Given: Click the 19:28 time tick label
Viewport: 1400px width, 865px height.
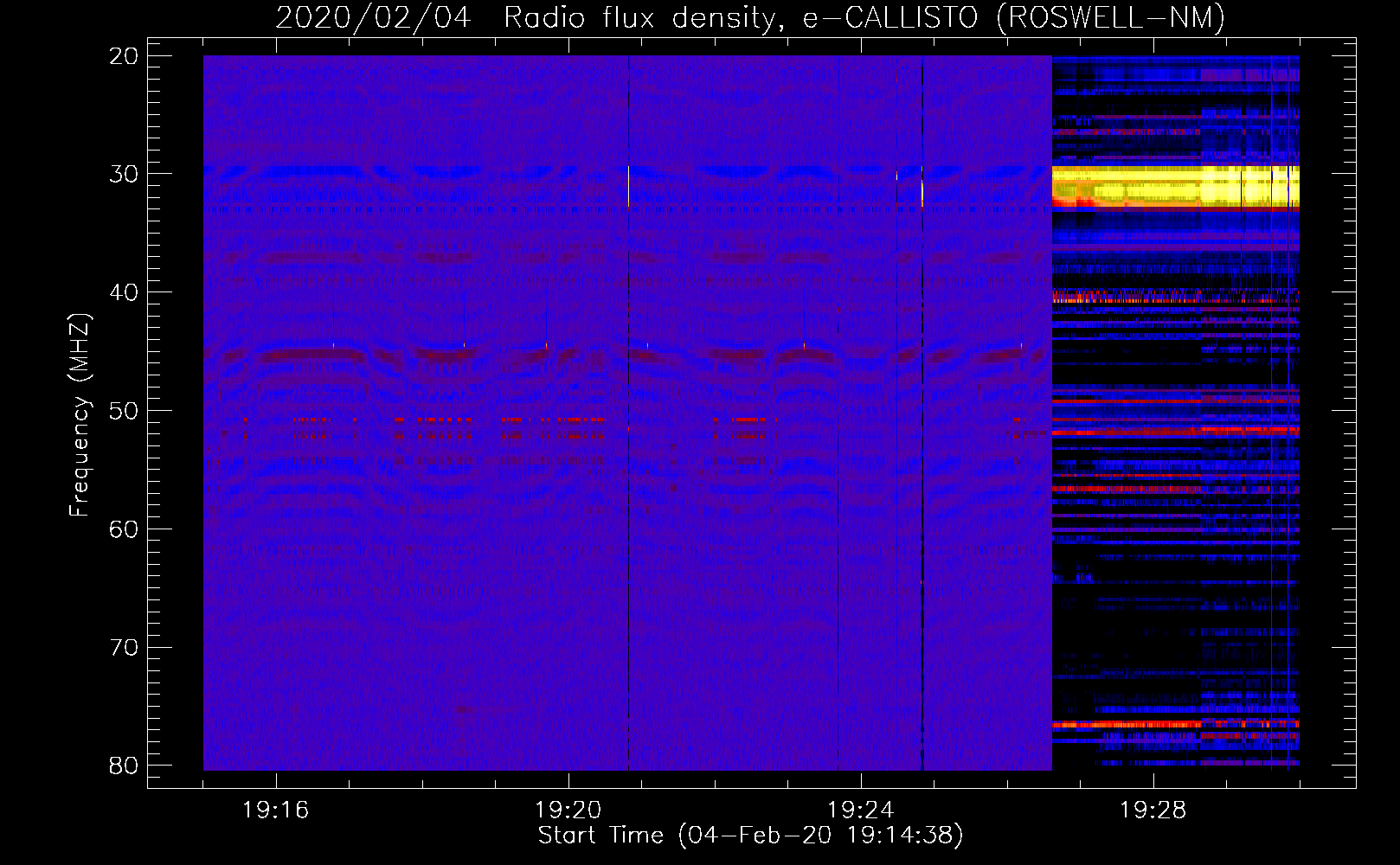Looking at the screenshot, I should (x=1153, y=810).
